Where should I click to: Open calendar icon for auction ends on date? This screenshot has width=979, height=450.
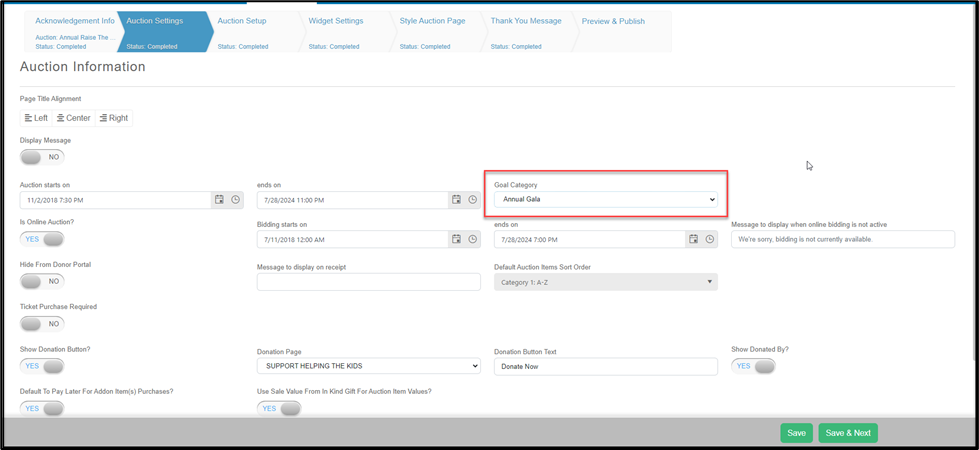[456, 200]
